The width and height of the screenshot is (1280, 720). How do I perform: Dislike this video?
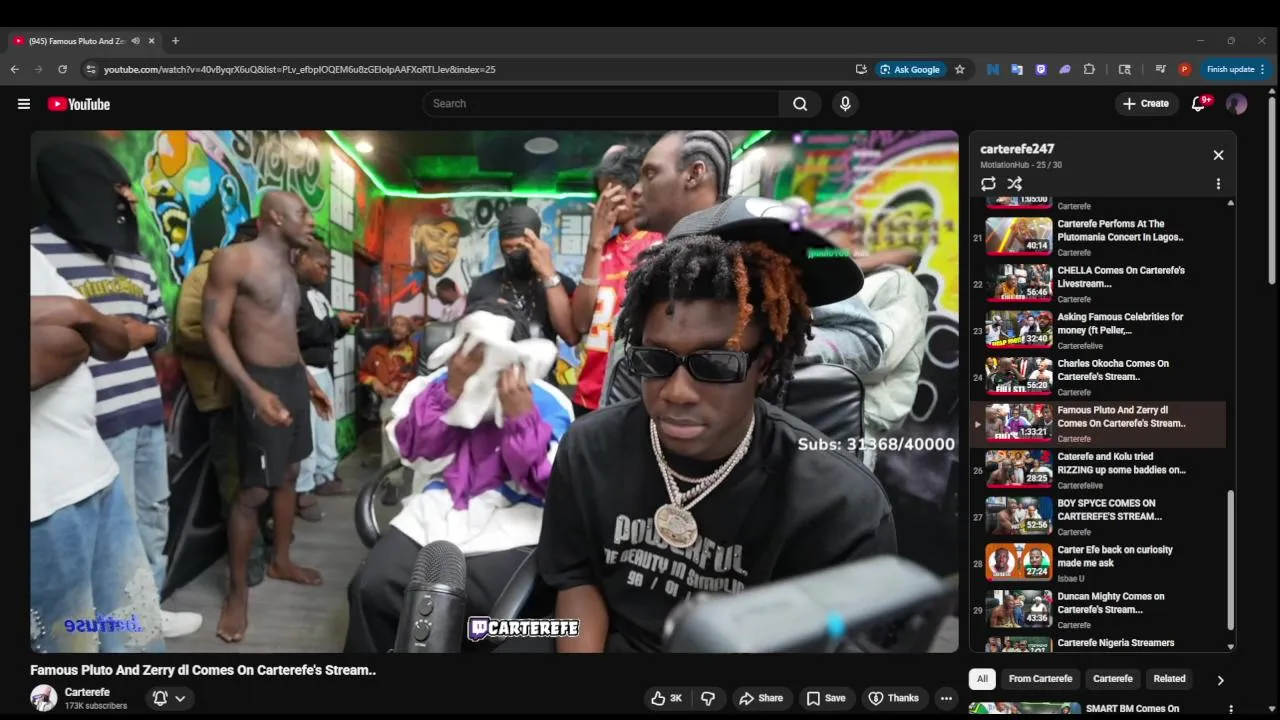pyautogui.click(x=708, y=698)
